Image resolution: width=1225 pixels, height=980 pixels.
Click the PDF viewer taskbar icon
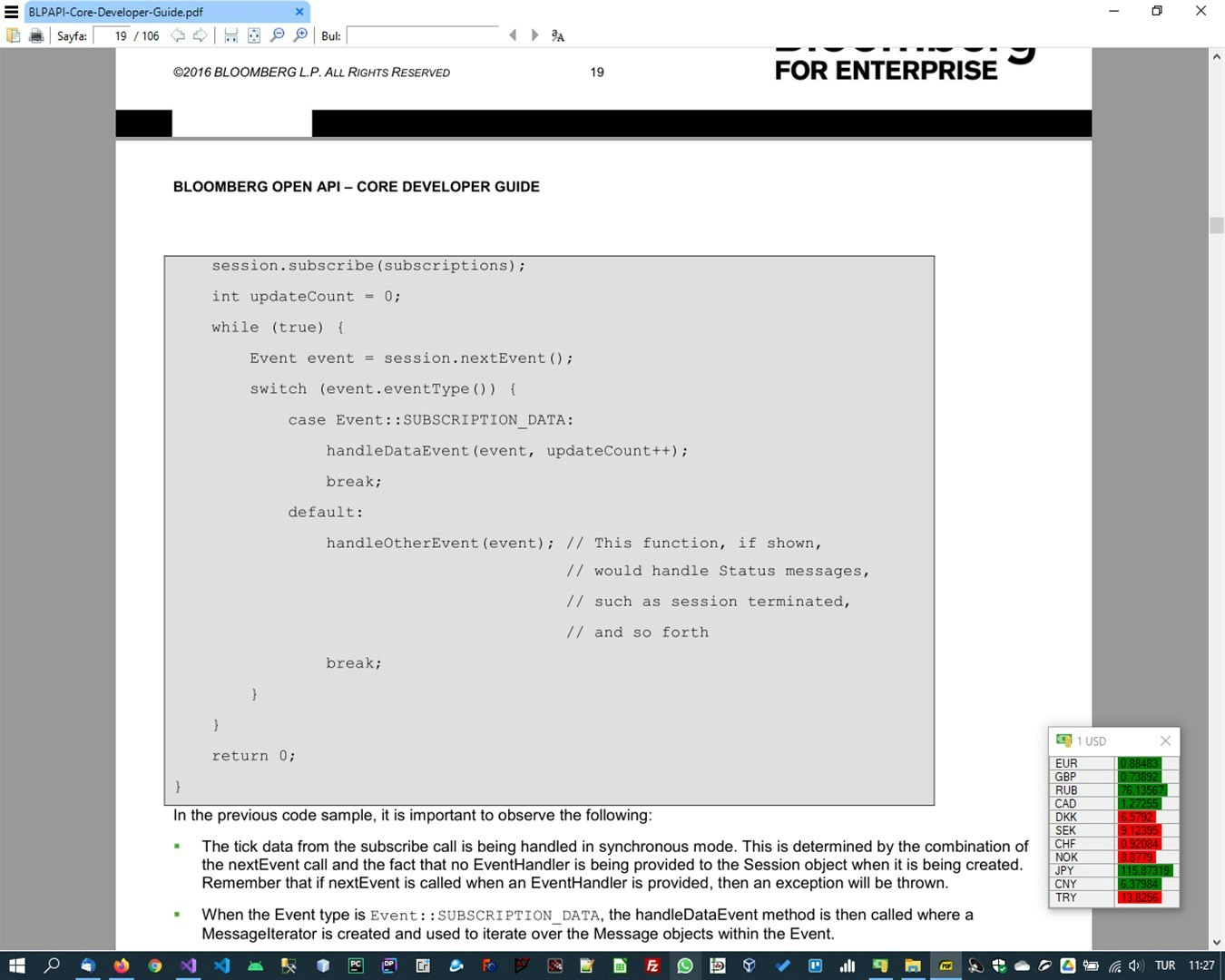[946, 965]
